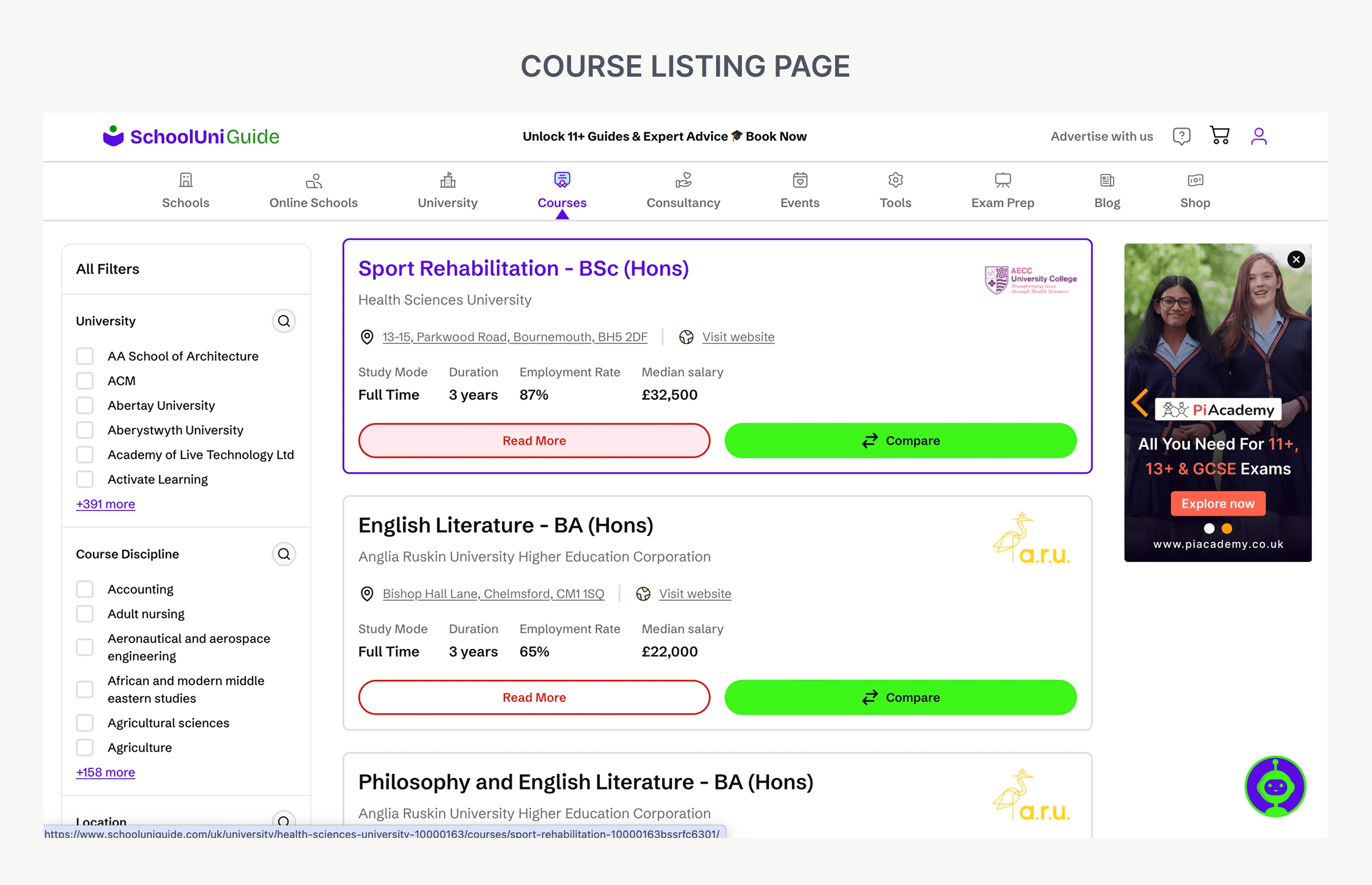Image resolution: width=1372 pixels, height=885 pixels.
Task: Visit website for Health Sciences University
Action: (x=738, y=337)
